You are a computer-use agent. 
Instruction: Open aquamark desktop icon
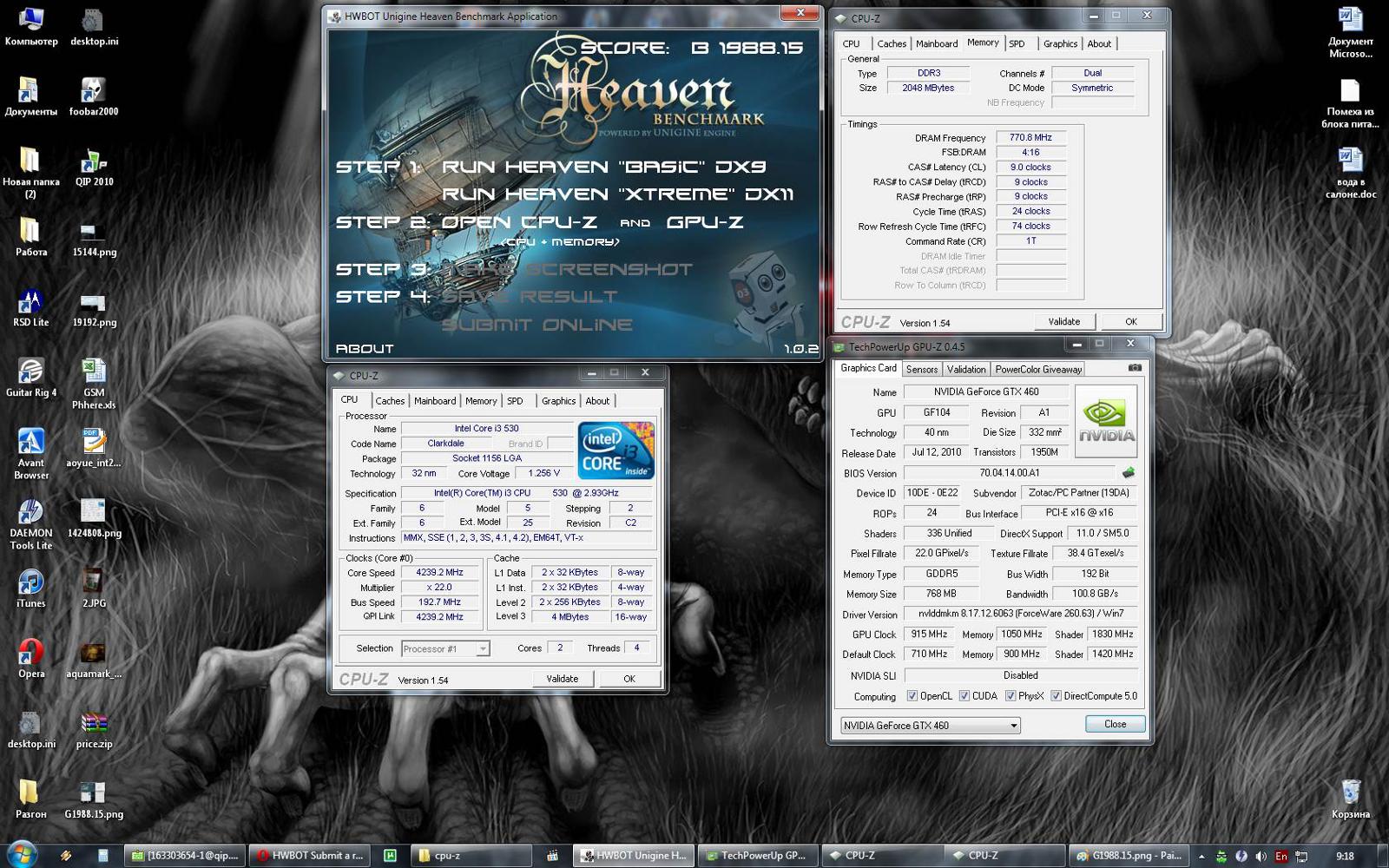tap(94, 658)
